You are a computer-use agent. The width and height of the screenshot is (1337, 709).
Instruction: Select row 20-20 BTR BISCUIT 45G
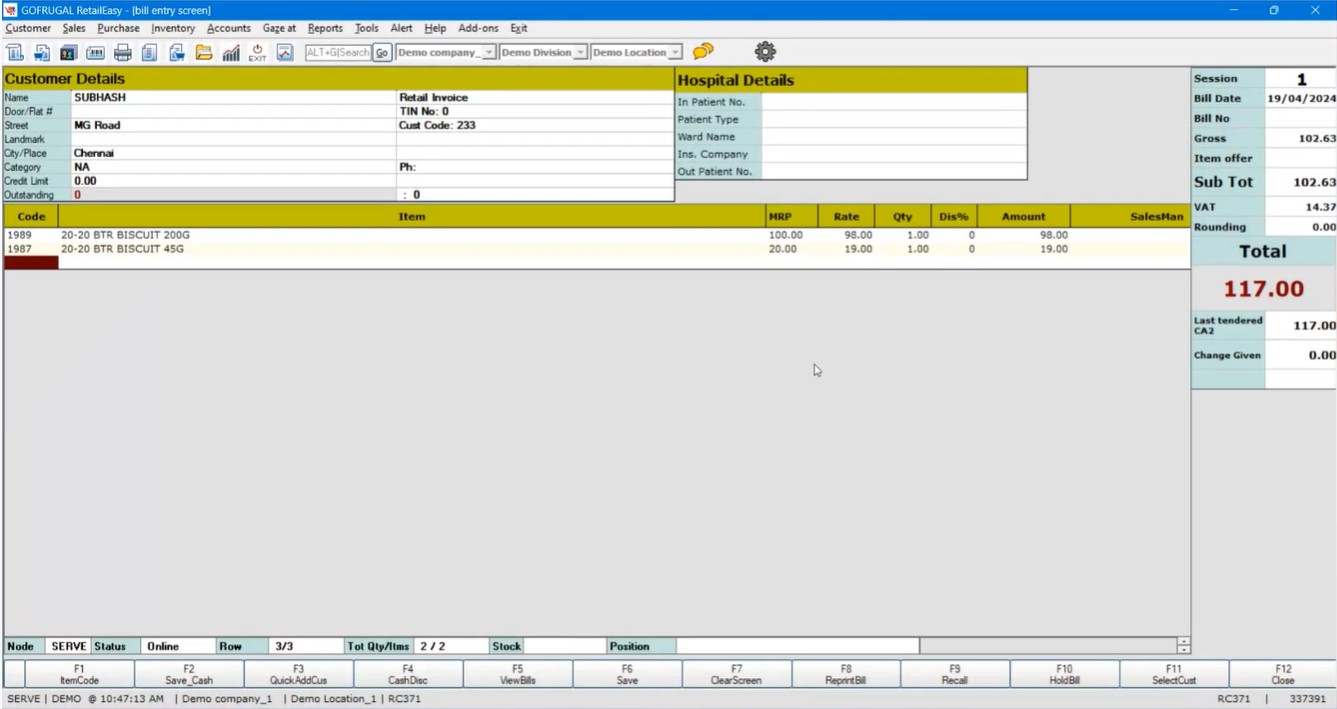pos(597,249)
